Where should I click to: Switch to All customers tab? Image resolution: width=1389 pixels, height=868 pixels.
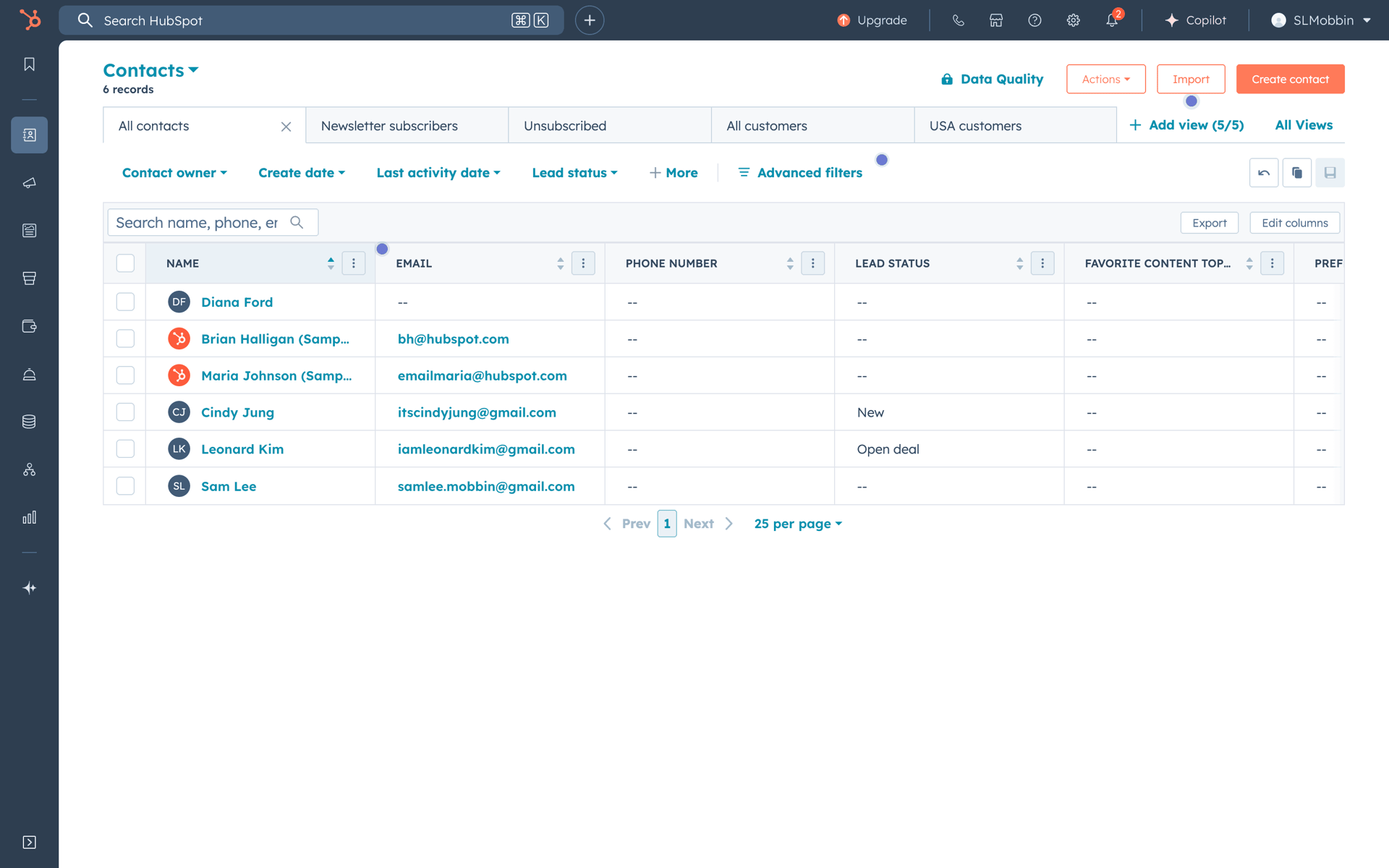(812, 126)
